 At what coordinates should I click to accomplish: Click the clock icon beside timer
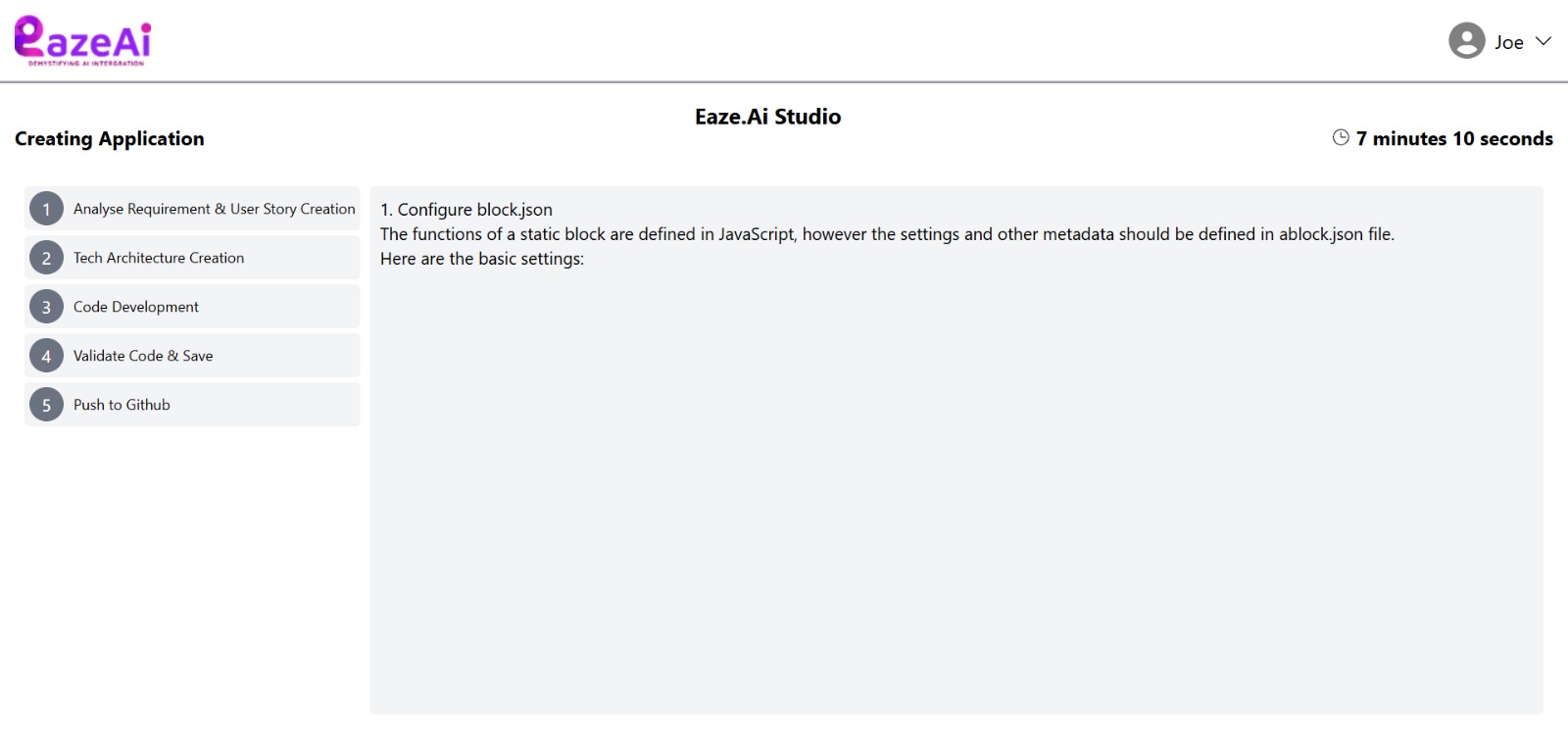[1341, 137]
